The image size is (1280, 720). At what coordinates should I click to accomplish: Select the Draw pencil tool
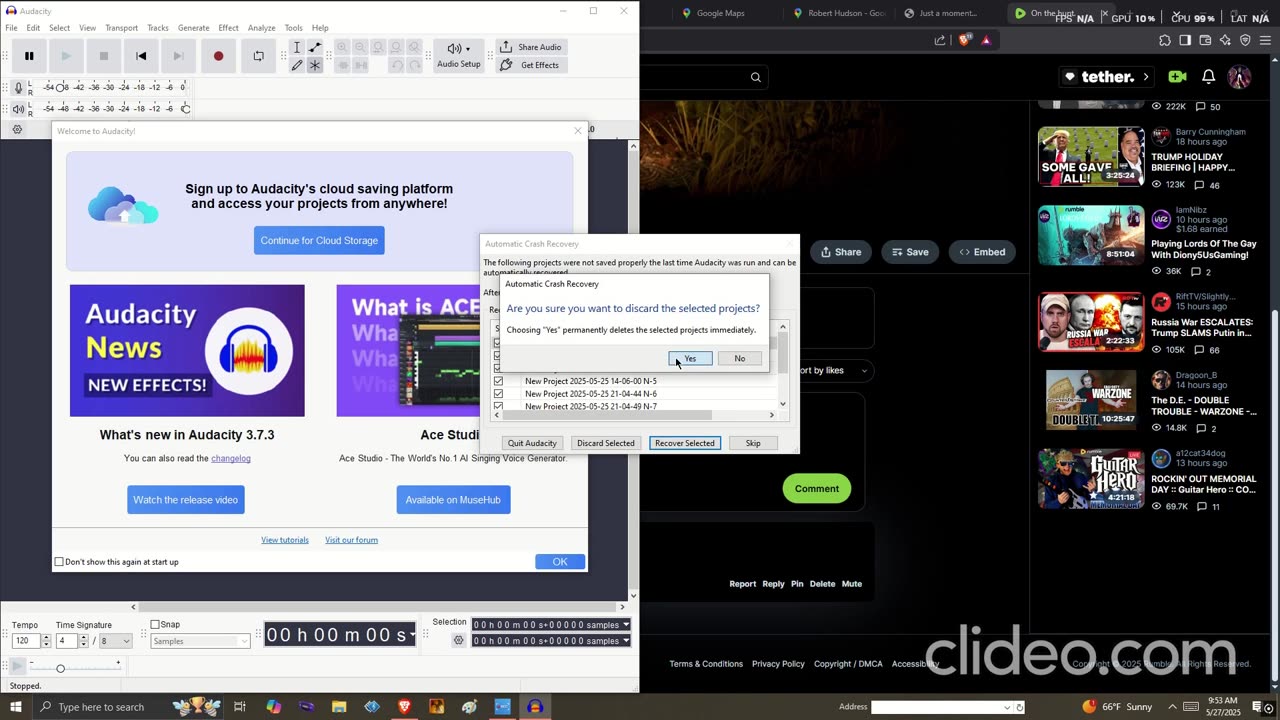click(x=297, y=65)
